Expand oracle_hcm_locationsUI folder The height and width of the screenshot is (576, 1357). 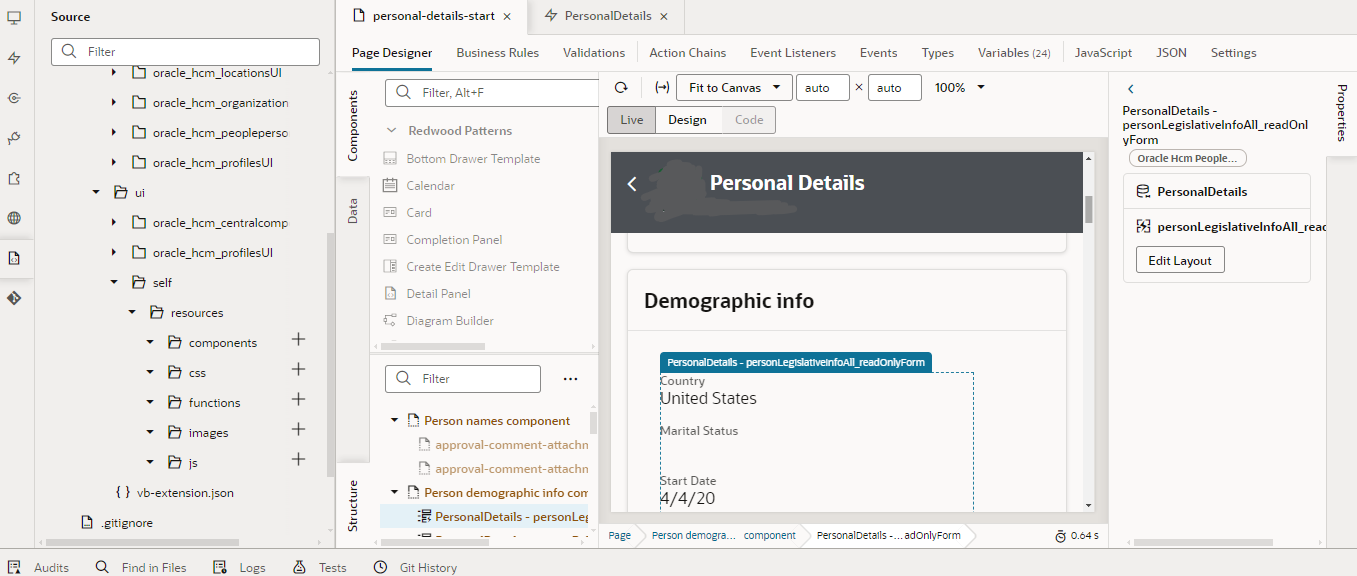click(114, 72)
